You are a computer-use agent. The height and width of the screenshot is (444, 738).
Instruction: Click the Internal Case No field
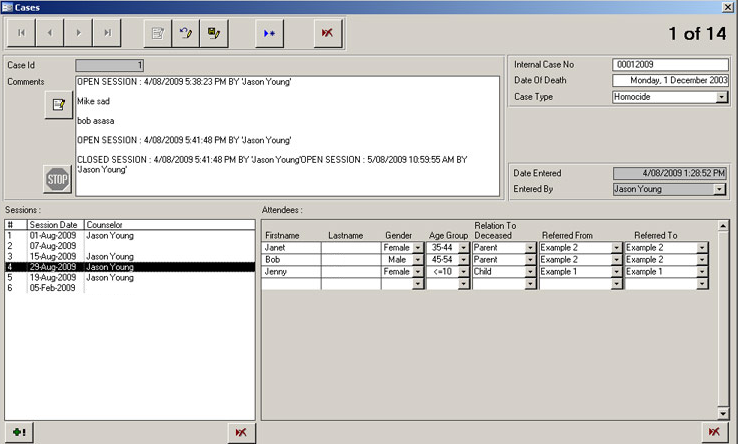tap(670, 65)
